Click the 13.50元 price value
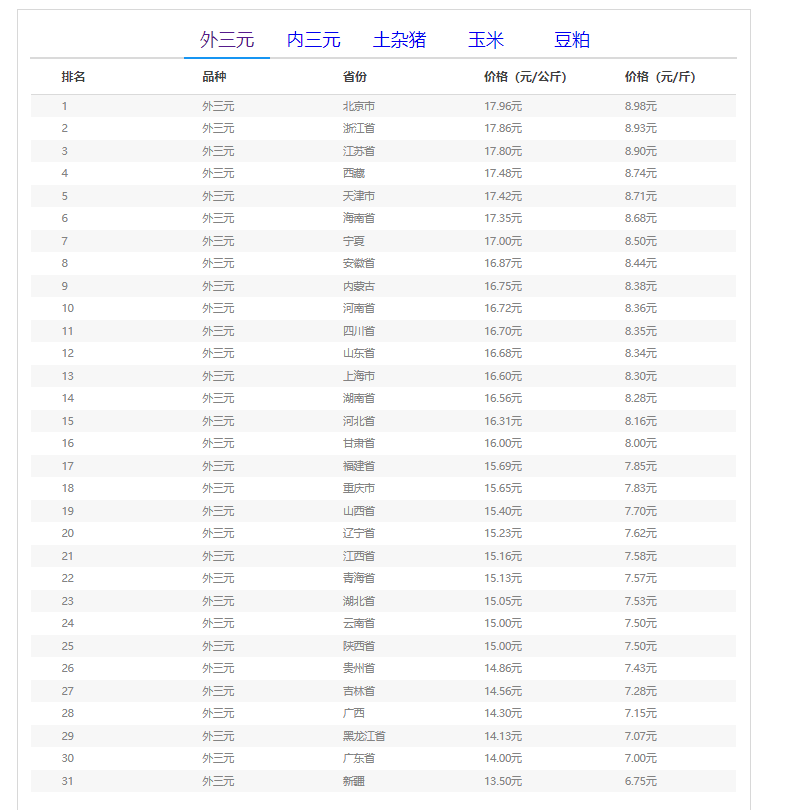Screen dimensions: 808x810 point(503,781)
